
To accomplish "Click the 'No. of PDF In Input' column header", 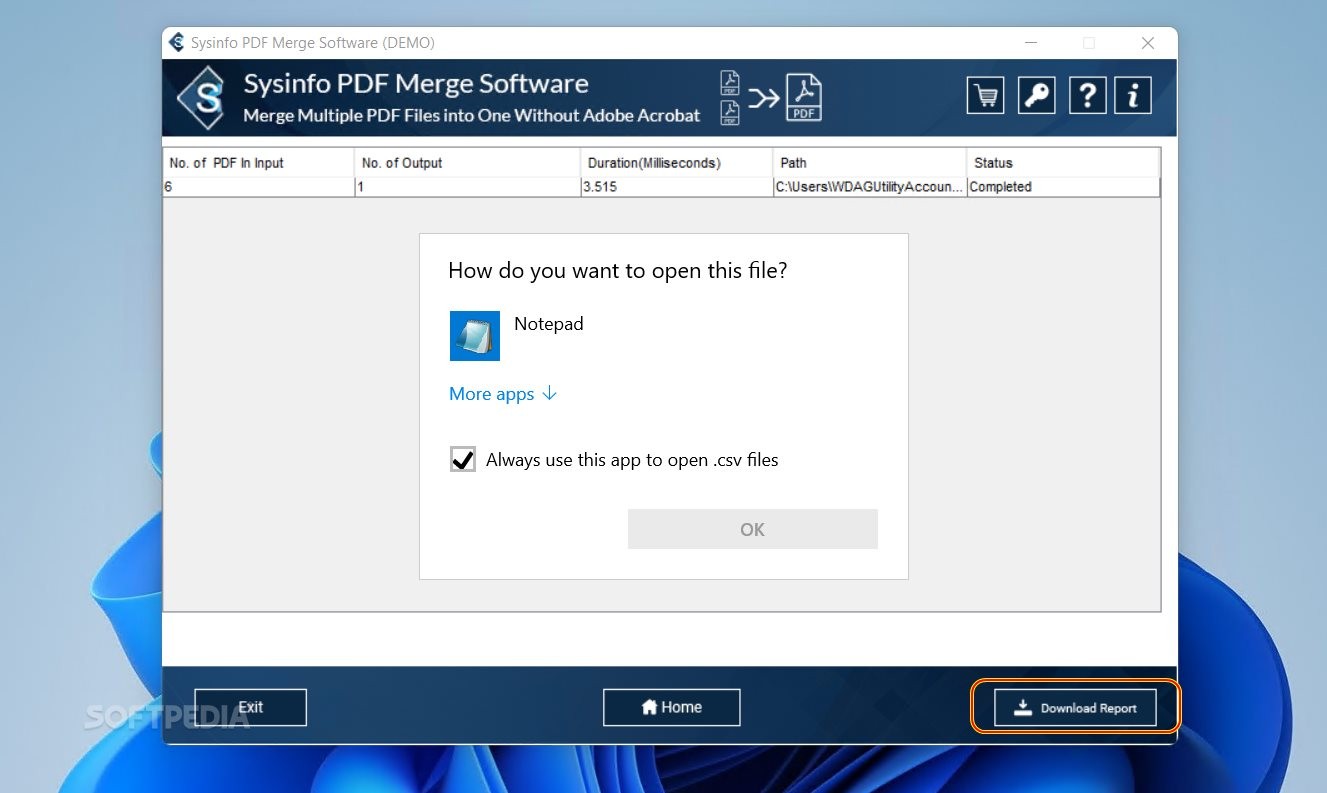I will pyautogui.click(x=259, y=163).
